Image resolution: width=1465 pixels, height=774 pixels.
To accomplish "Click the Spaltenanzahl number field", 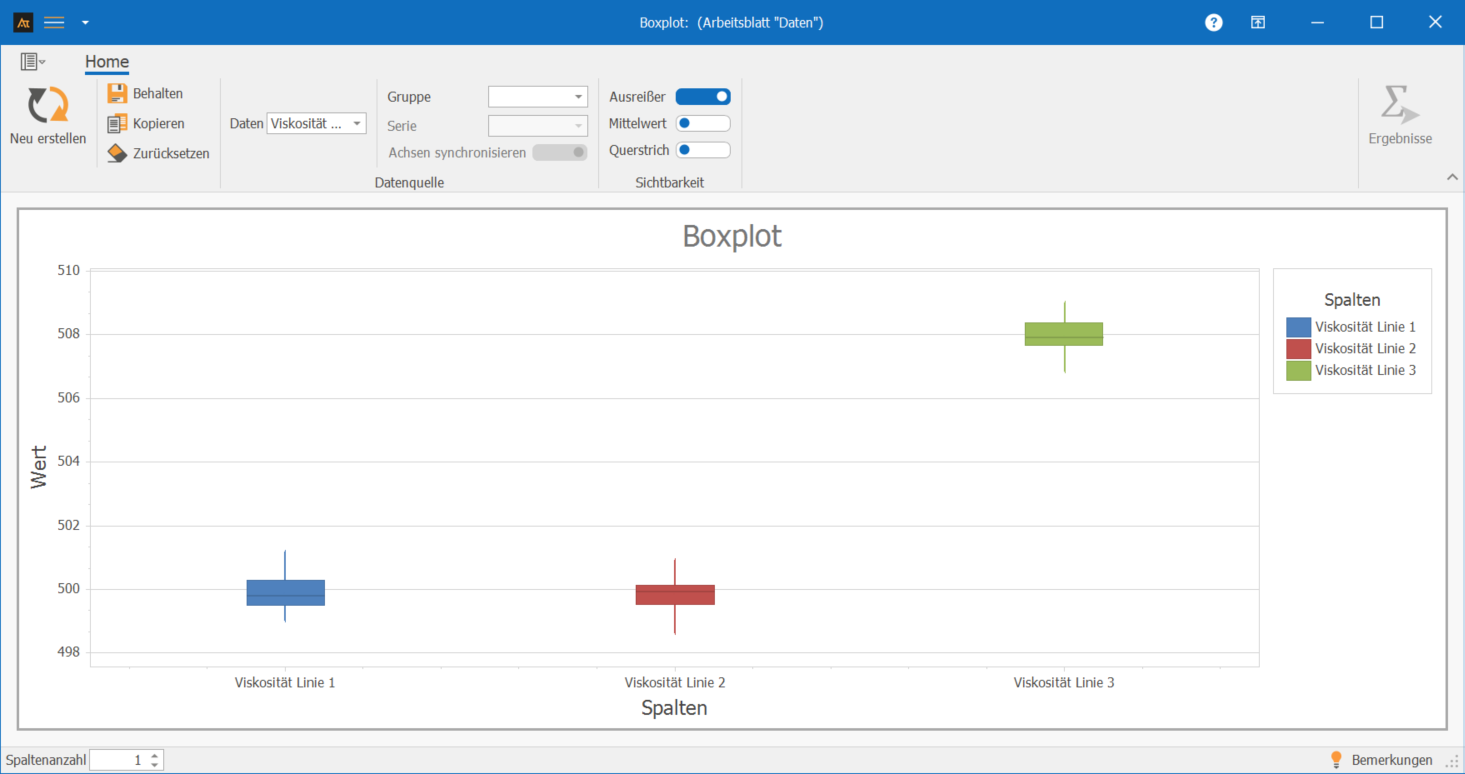I will pyautogui.click(x=118, y=760).
